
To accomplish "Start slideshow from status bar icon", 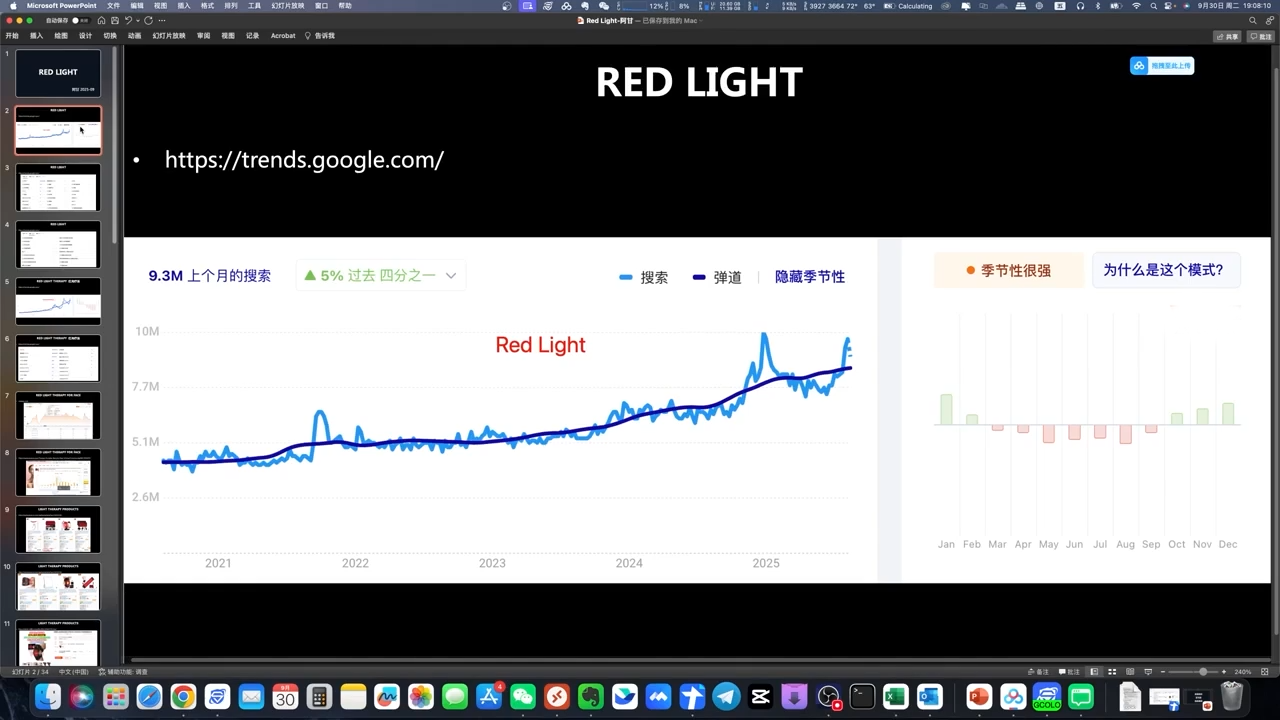I will 1148,672.
